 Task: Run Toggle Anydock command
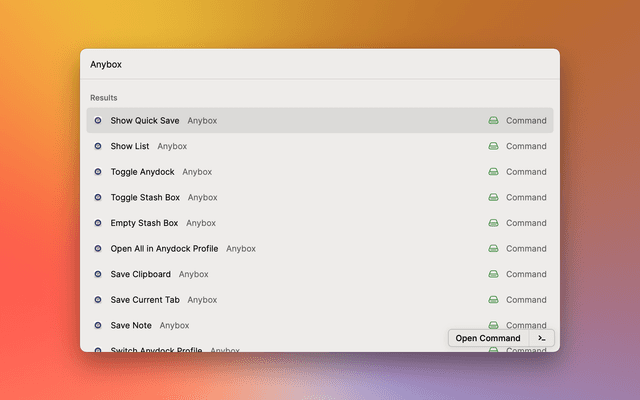coord(142,172)
